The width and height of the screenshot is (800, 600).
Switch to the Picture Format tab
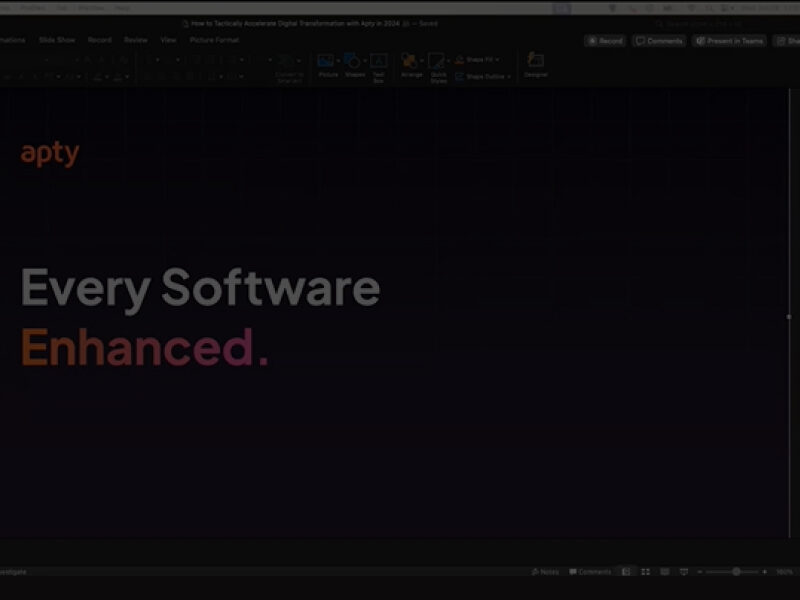[x=214, y=40]
